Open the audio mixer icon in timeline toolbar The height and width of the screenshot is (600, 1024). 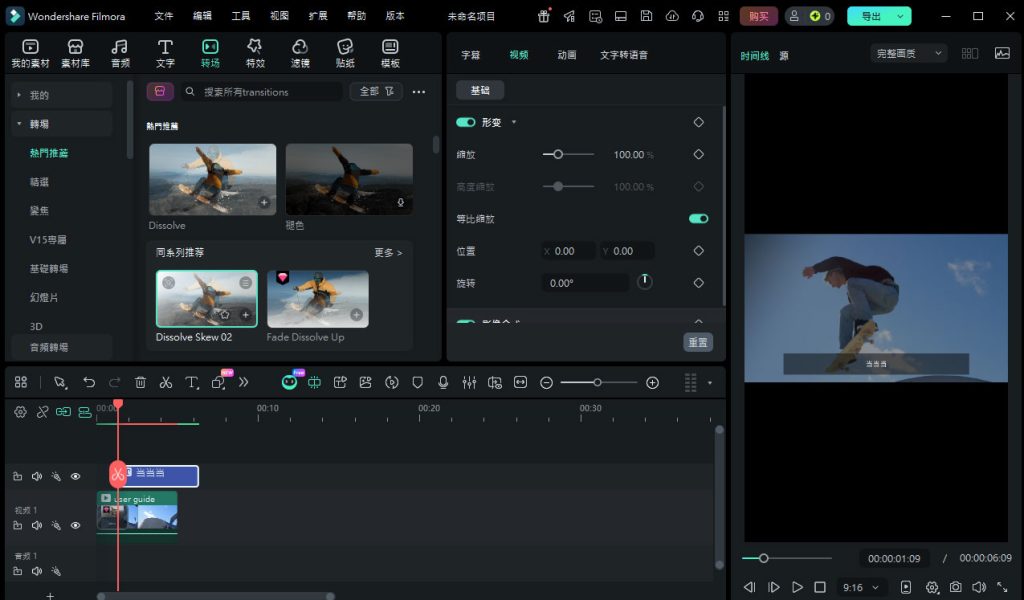[x=469, y=382]
